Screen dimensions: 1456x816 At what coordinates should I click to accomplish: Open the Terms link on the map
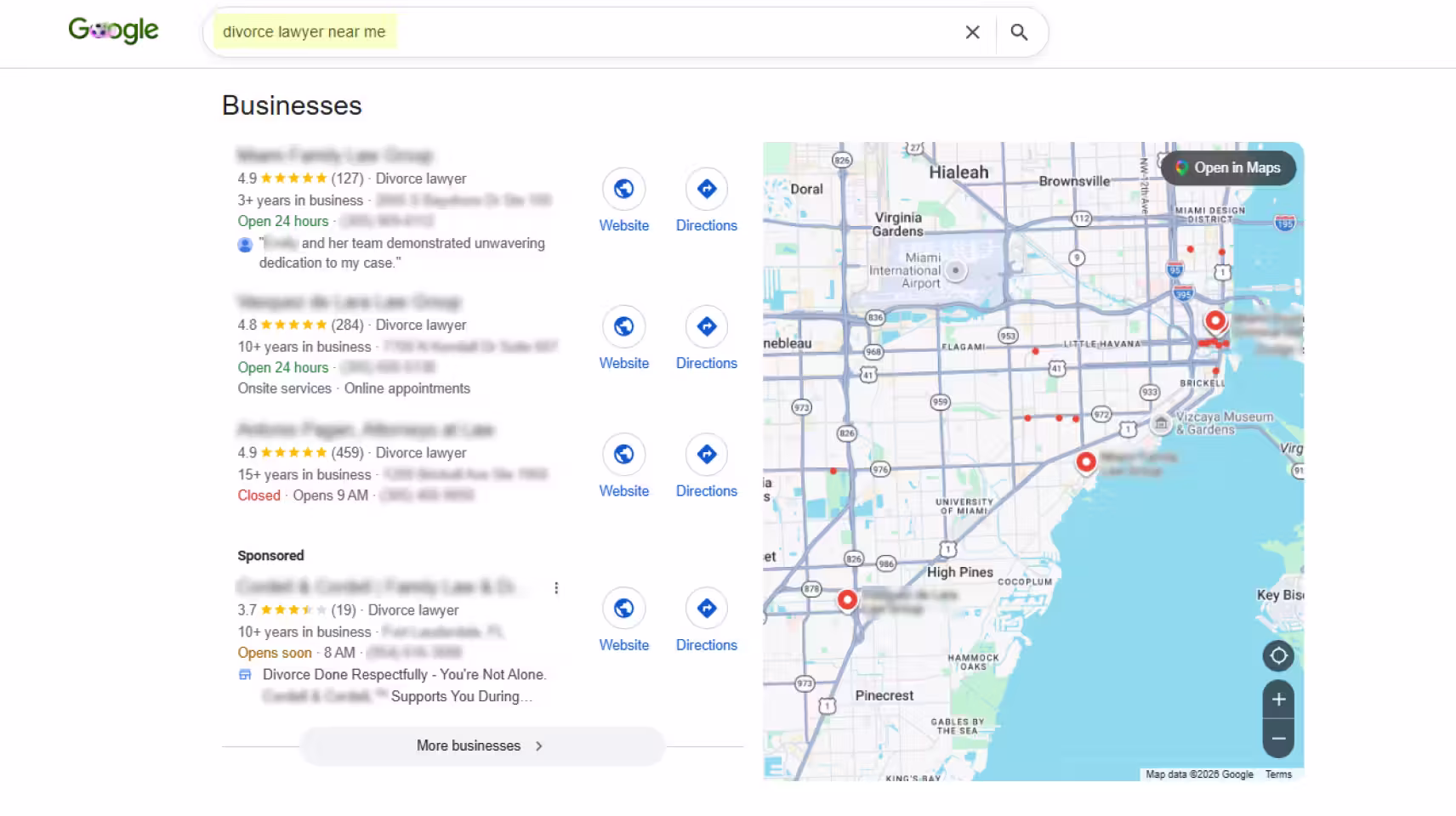tap(1278, 774)
